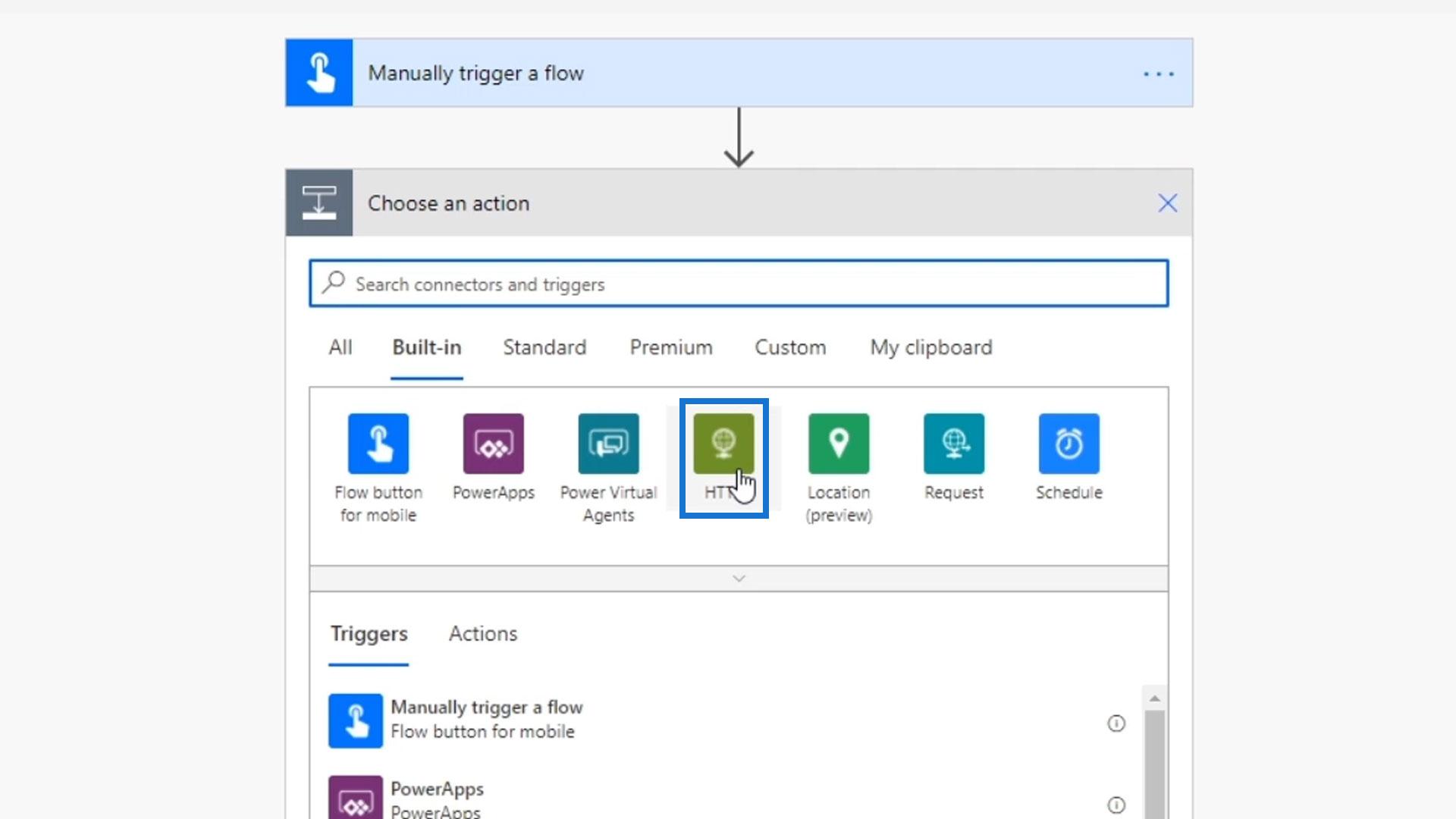Open the trigger card's three-dot menu
Image resolution: width=1456 pixels, height=819 pixels.
(1158, 74)
